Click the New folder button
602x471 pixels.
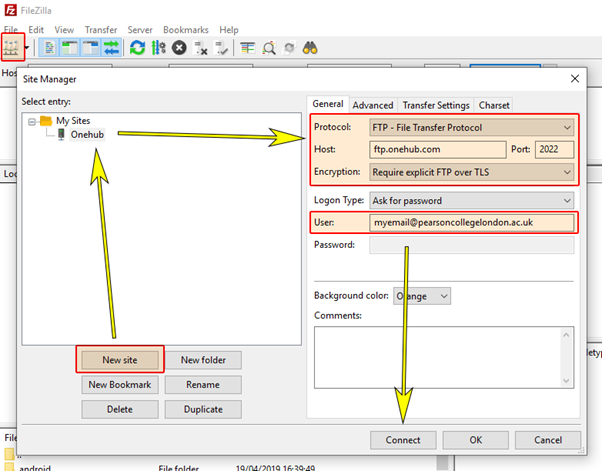[203, 360]
